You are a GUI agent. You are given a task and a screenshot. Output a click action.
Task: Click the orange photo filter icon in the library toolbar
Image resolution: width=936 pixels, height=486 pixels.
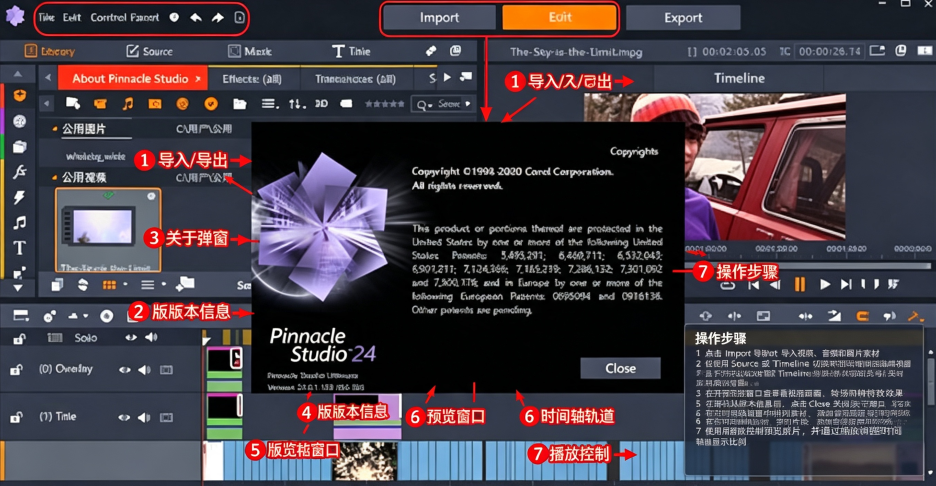155,104
